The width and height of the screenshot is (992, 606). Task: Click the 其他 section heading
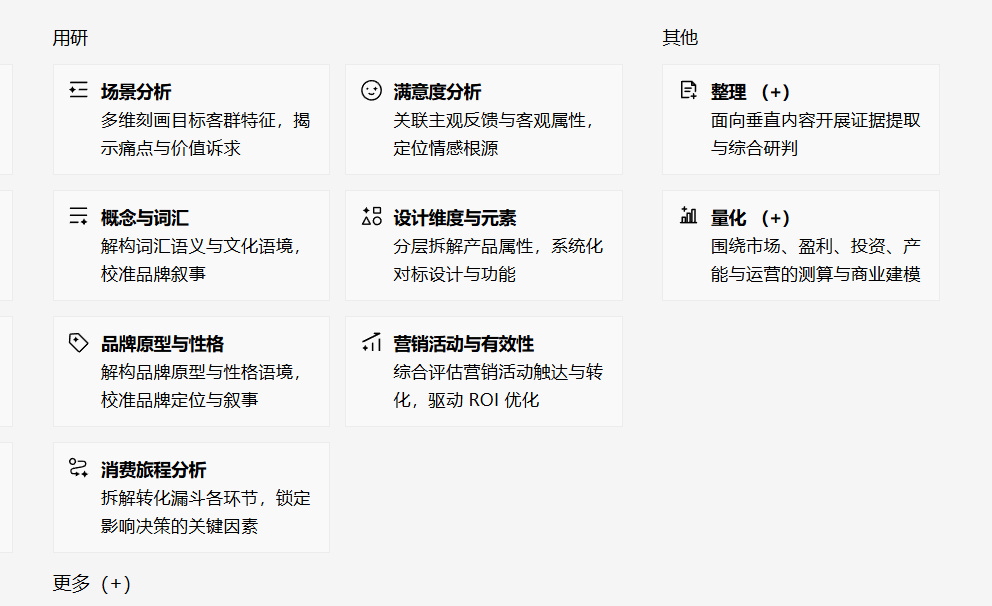tap(680, 38)
